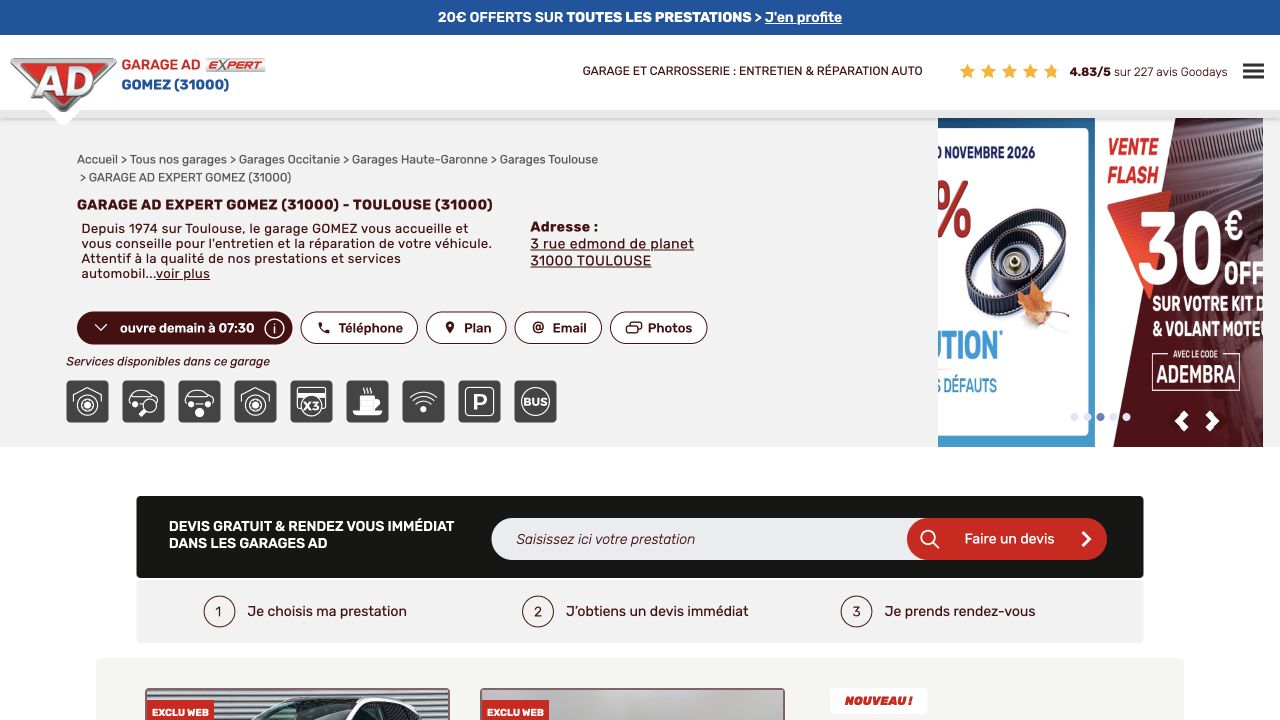This screenshot has height=720, width=1280.
Task: Click the five-star rating icons
Action: click(x=1009, y=72)
